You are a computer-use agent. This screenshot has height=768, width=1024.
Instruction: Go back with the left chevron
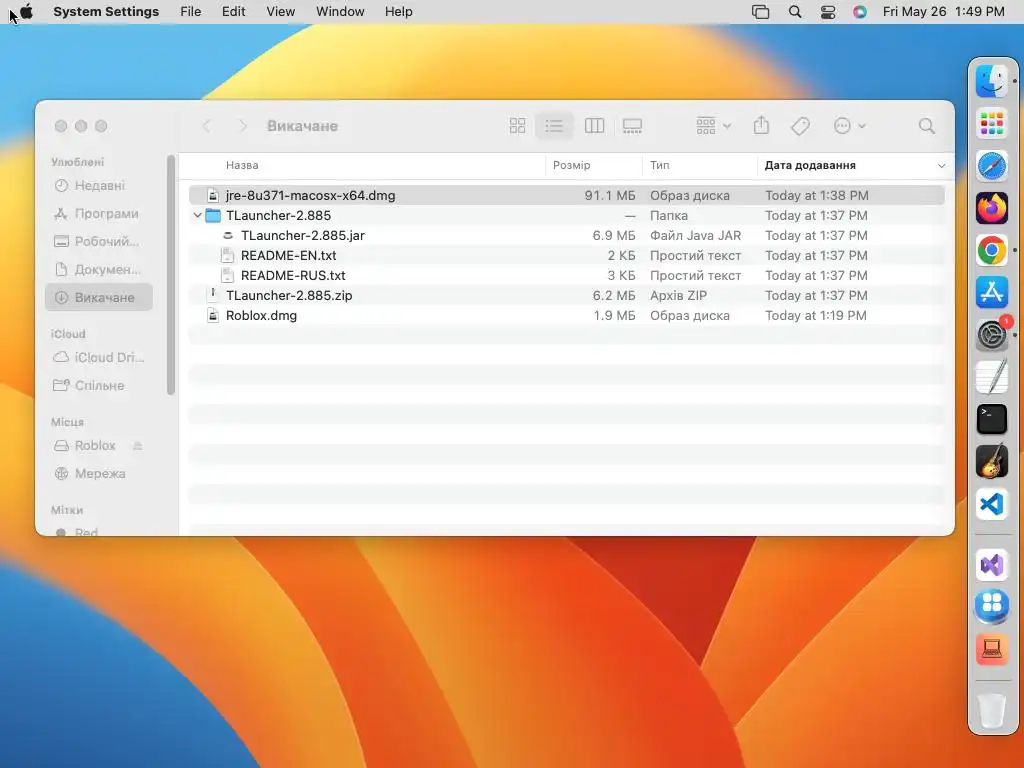pyautogui.click(x=207, y=125)
